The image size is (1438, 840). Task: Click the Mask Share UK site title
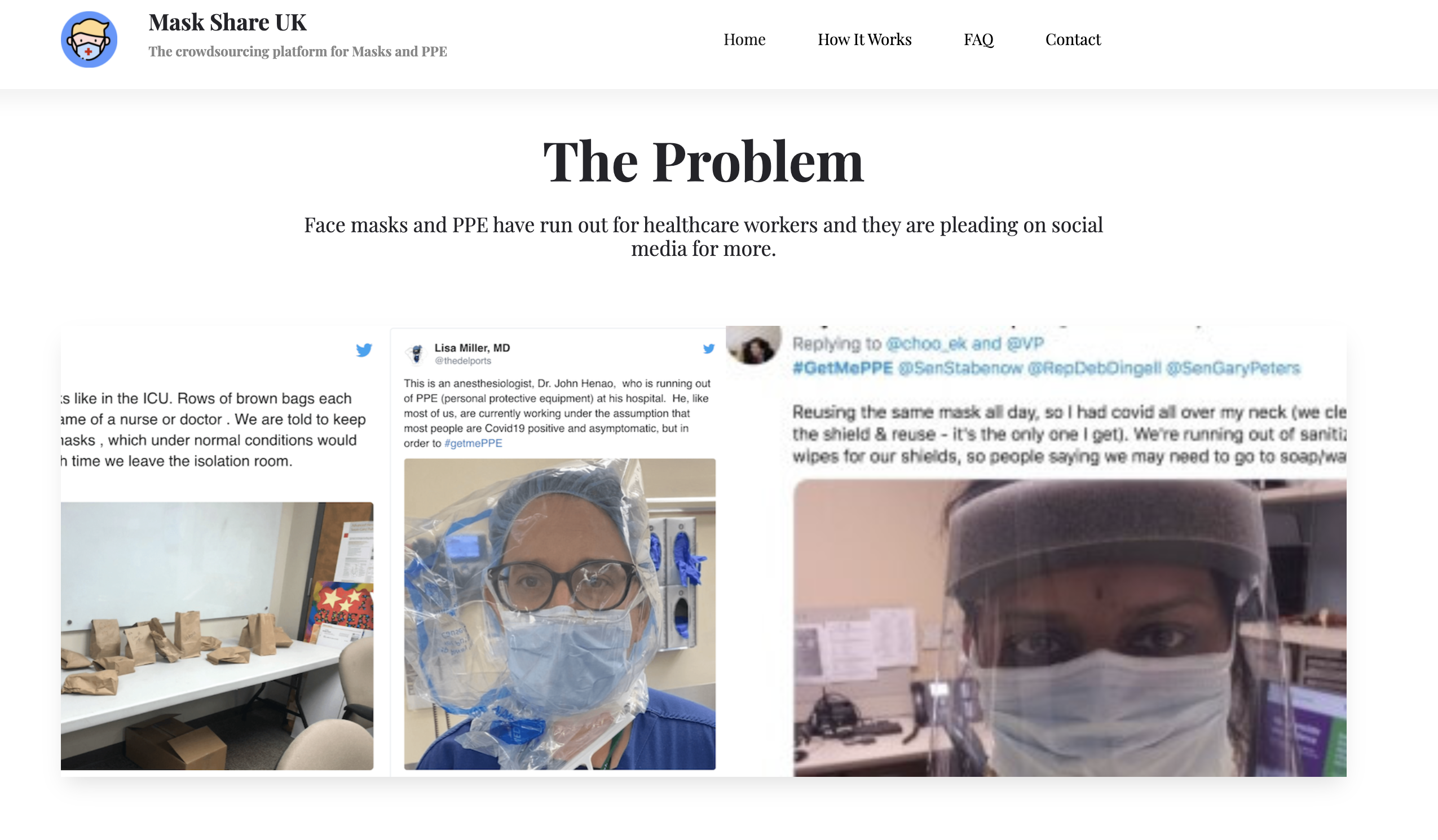click(x=228, y=22)
